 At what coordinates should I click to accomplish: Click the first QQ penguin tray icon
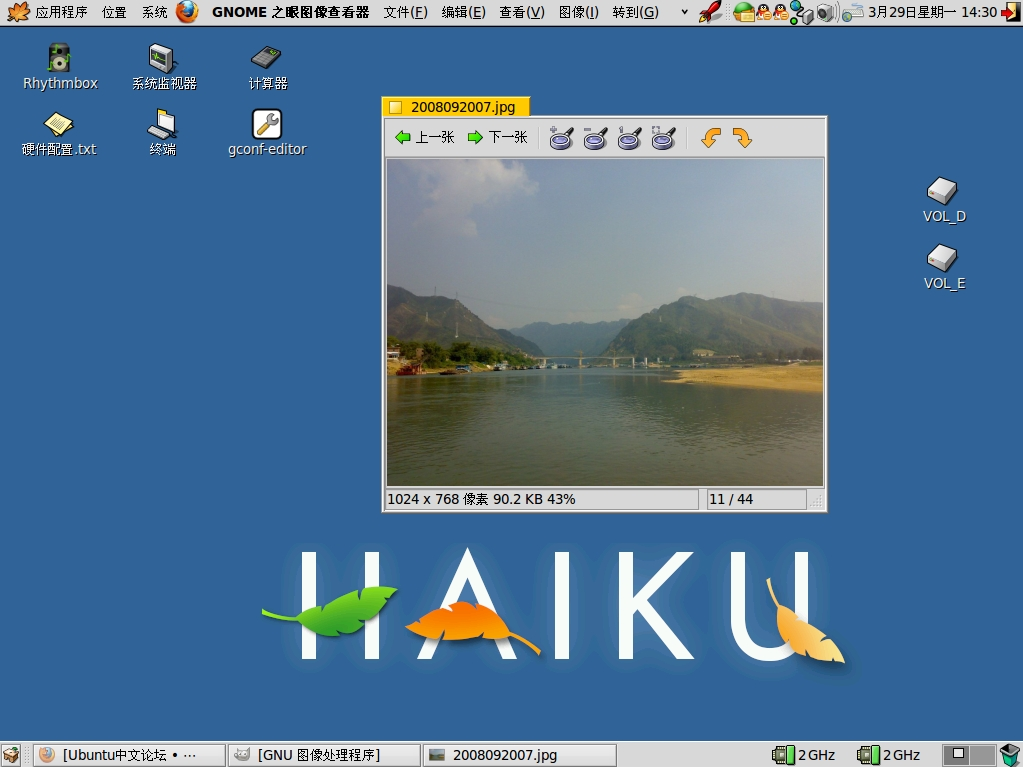coord(764,12)
